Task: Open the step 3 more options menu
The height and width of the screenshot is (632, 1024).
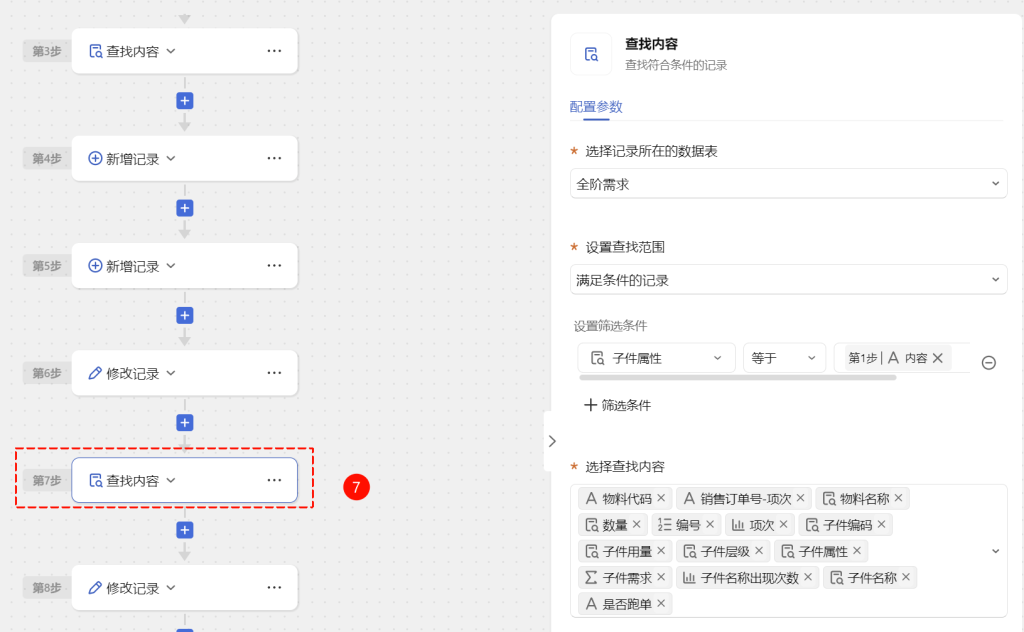Action: [x=274, y=51]
